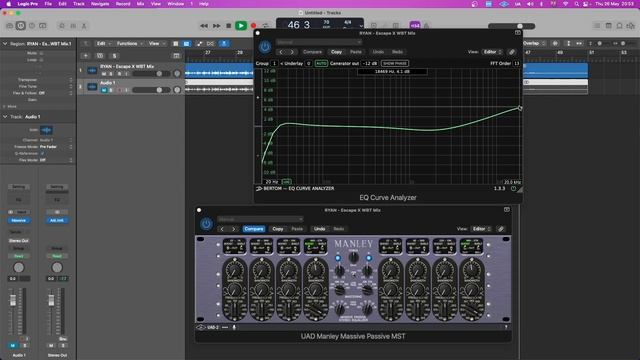Click the Play button in transport

coord(241,26)
